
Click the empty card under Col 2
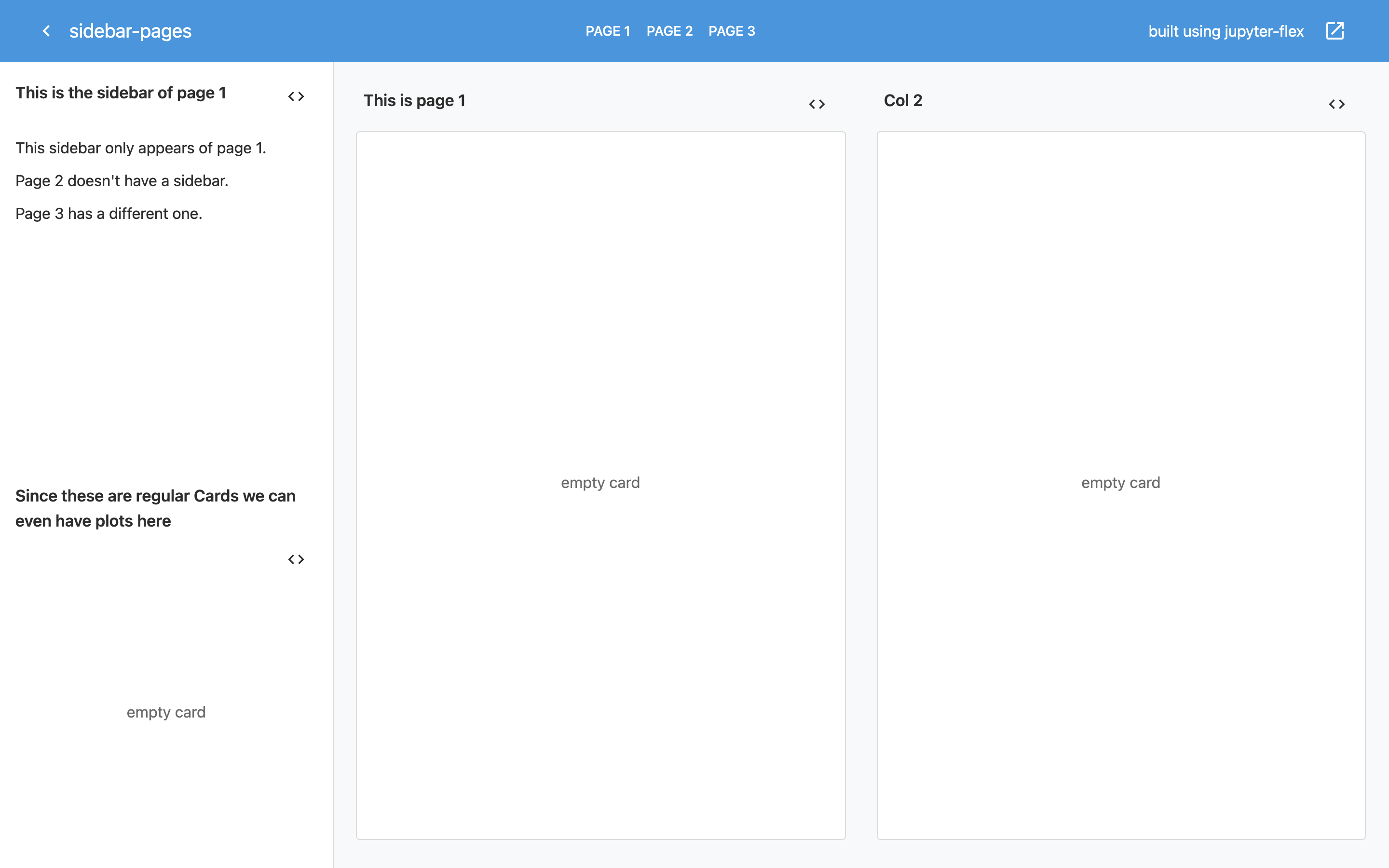[x=1120, y=483]
